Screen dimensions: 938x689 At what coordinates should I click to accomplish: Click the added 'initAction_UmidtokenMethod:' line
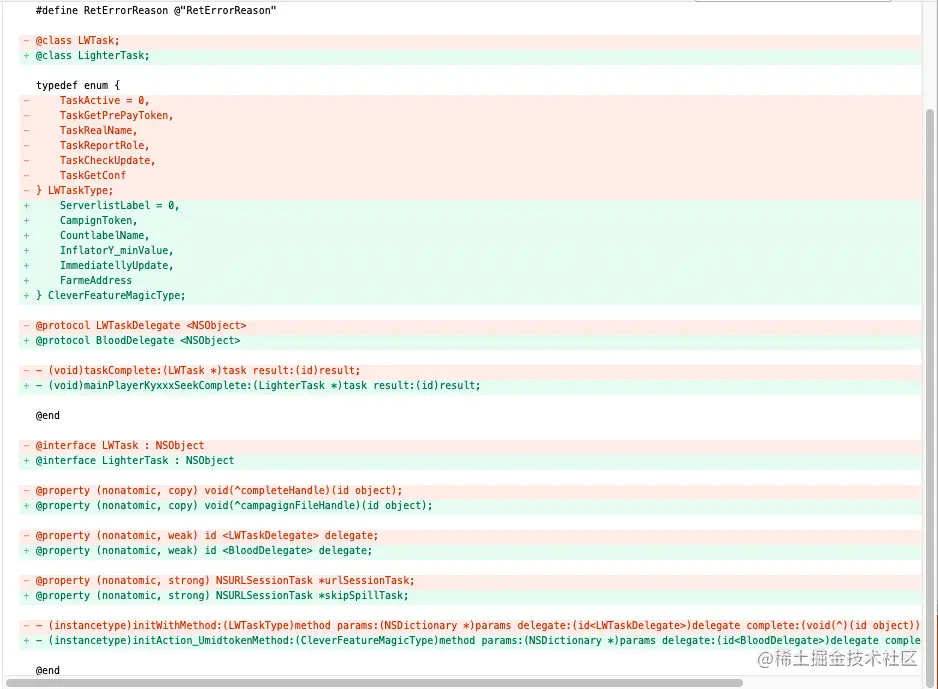(x=470, y=641)
